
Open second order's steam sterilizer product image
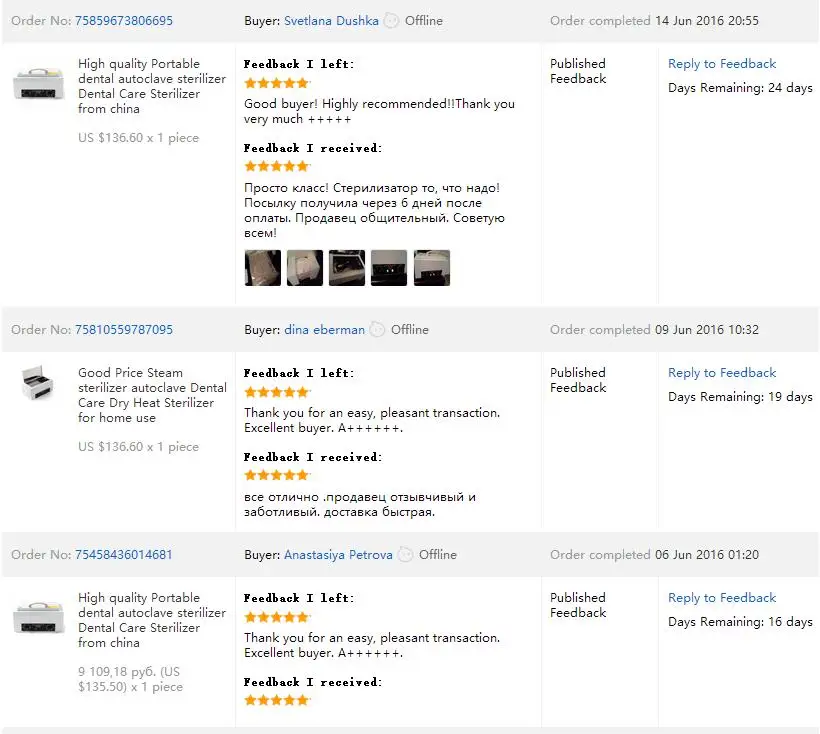click(38, 385)
